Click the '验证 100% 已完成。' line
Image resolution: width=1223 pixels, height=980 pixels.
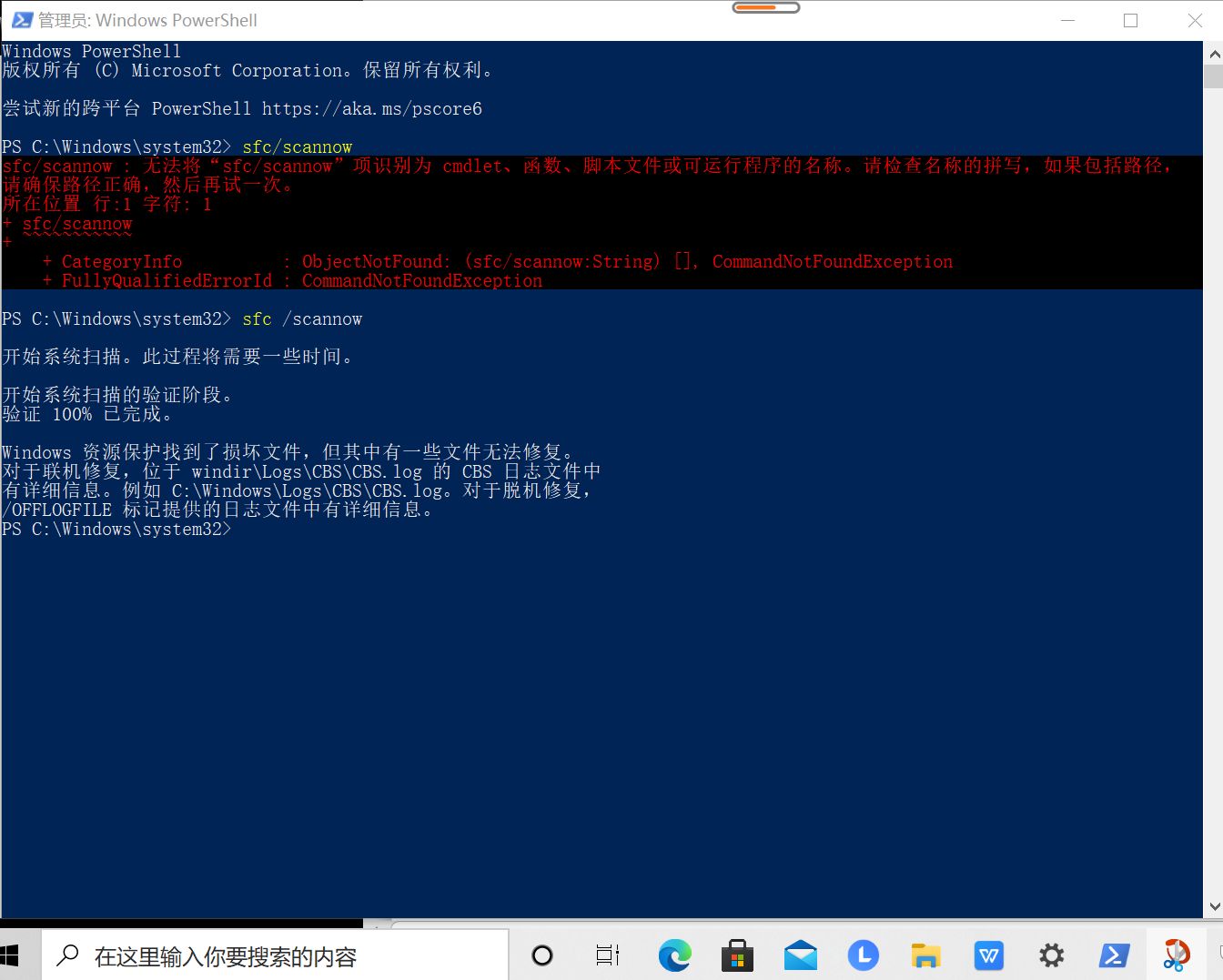87,414
